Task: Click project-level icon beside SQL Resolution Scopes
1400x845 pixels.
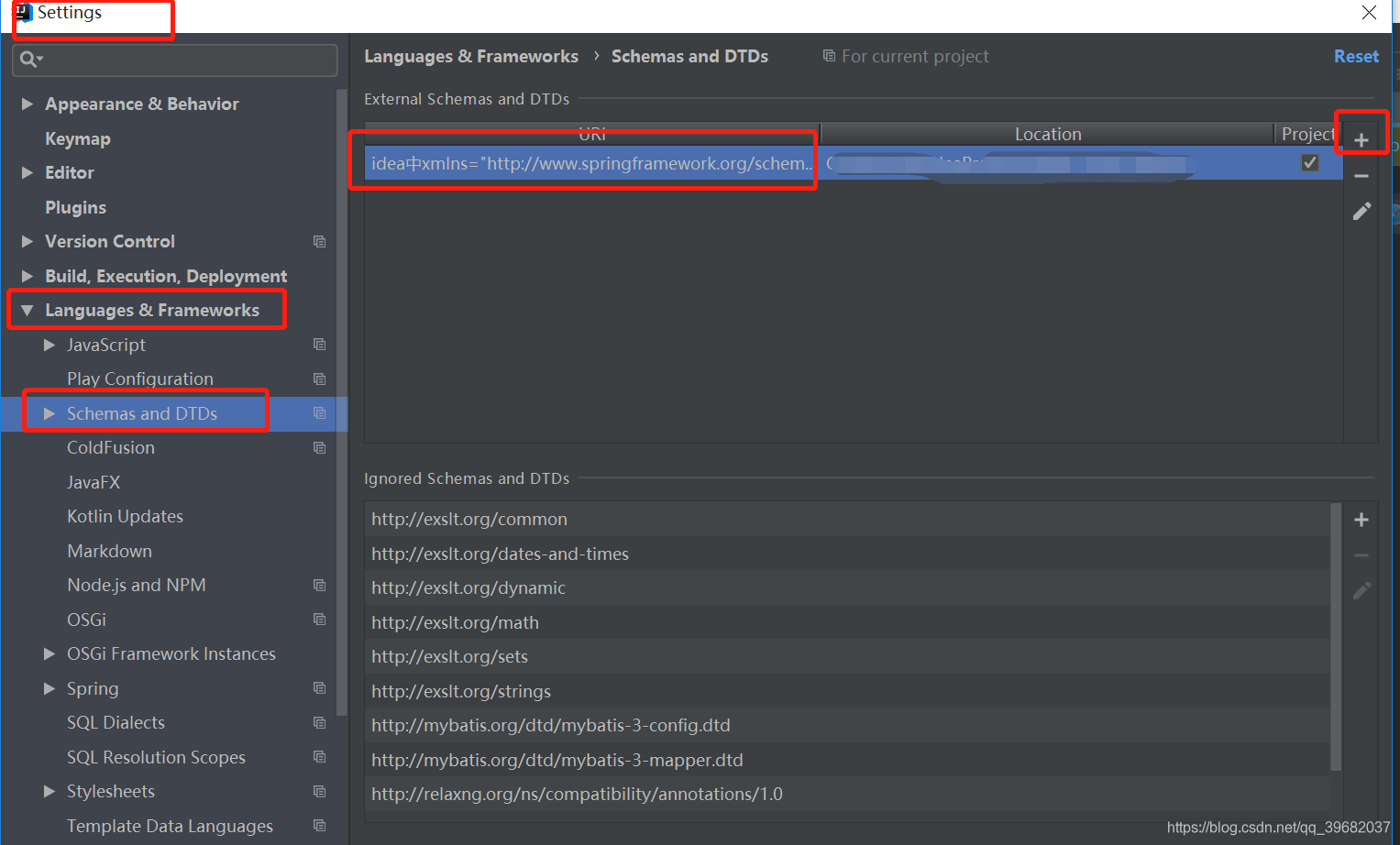Action: pyautogui.click(x=319, y=757)
